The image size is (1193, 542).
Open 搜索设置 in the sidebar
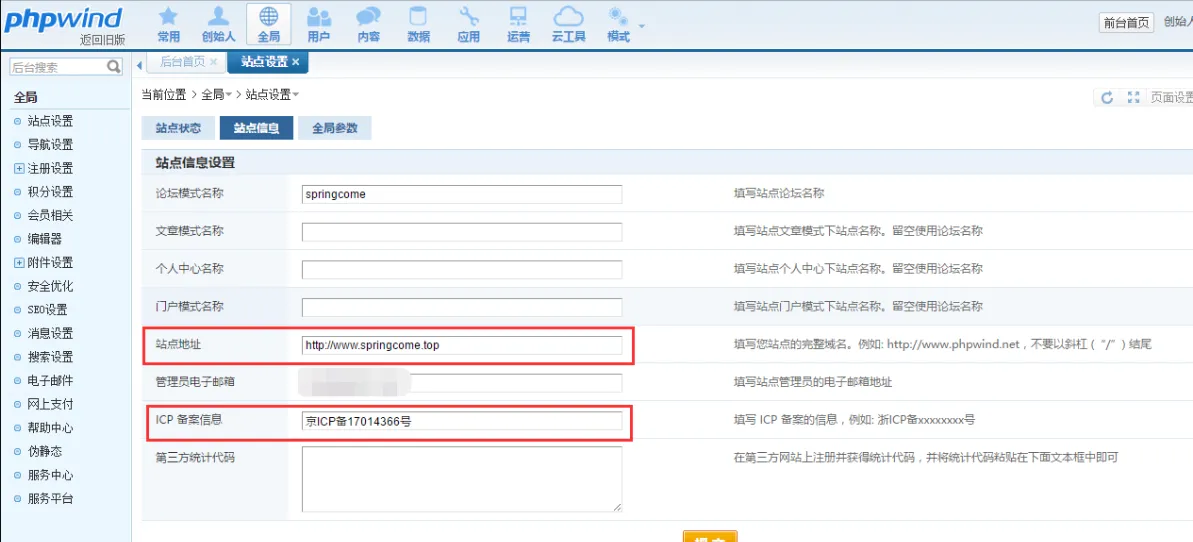click(50, 357)
